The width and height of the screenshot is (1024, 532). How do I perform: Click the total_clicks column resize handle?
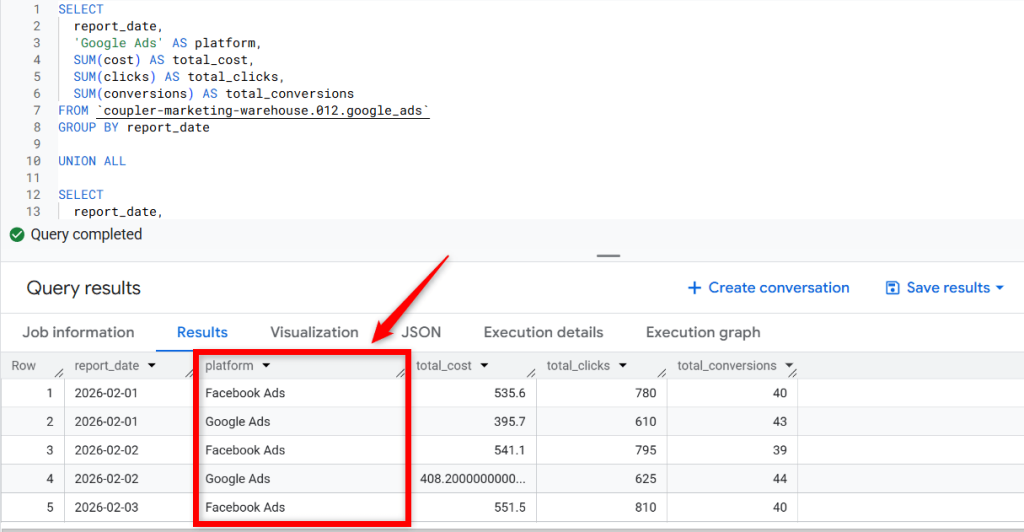[x=662, y=373]
